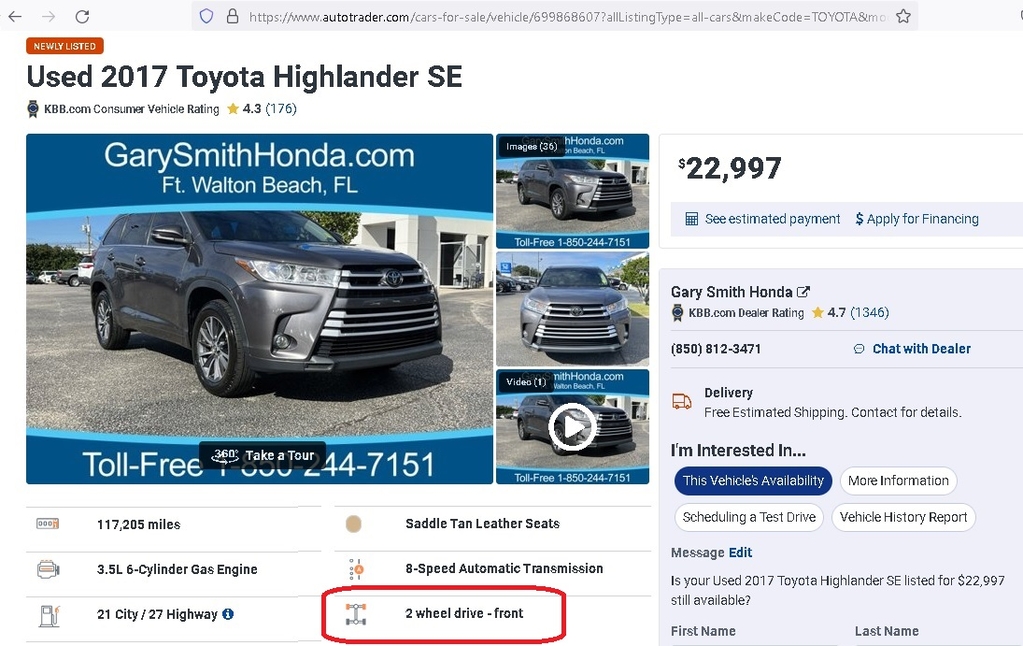Click the Saddle Tan color swatch
The height and width of the screenshot is (646, 1023).
point(353,524)
